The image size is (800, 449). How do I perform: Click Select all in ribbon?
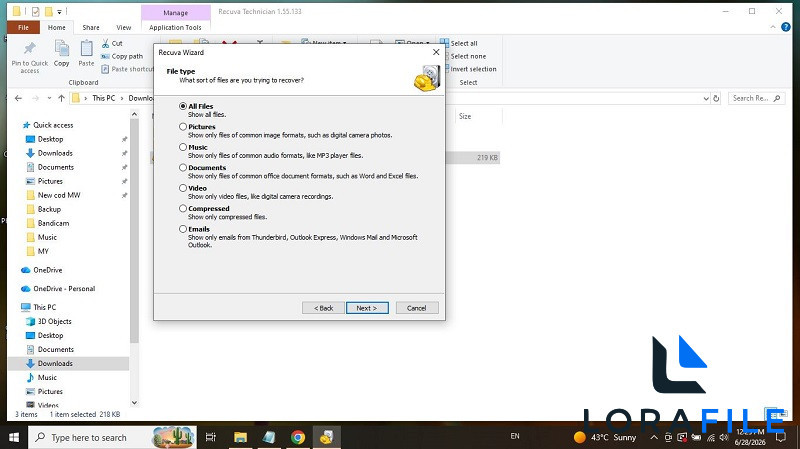[x=459, y=43]
